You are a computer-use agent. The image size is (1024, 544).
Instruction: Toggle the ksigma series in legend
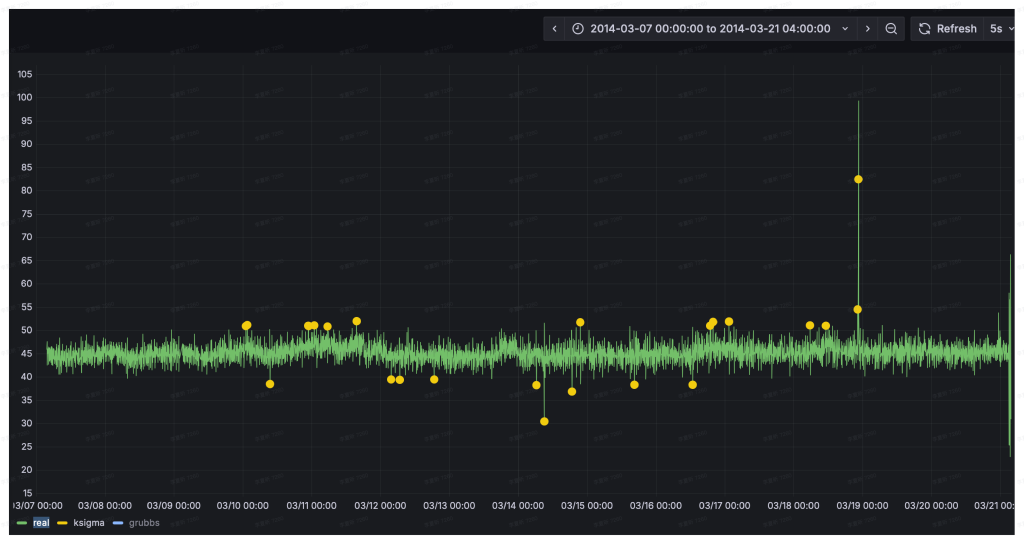(x=89, y=522)
